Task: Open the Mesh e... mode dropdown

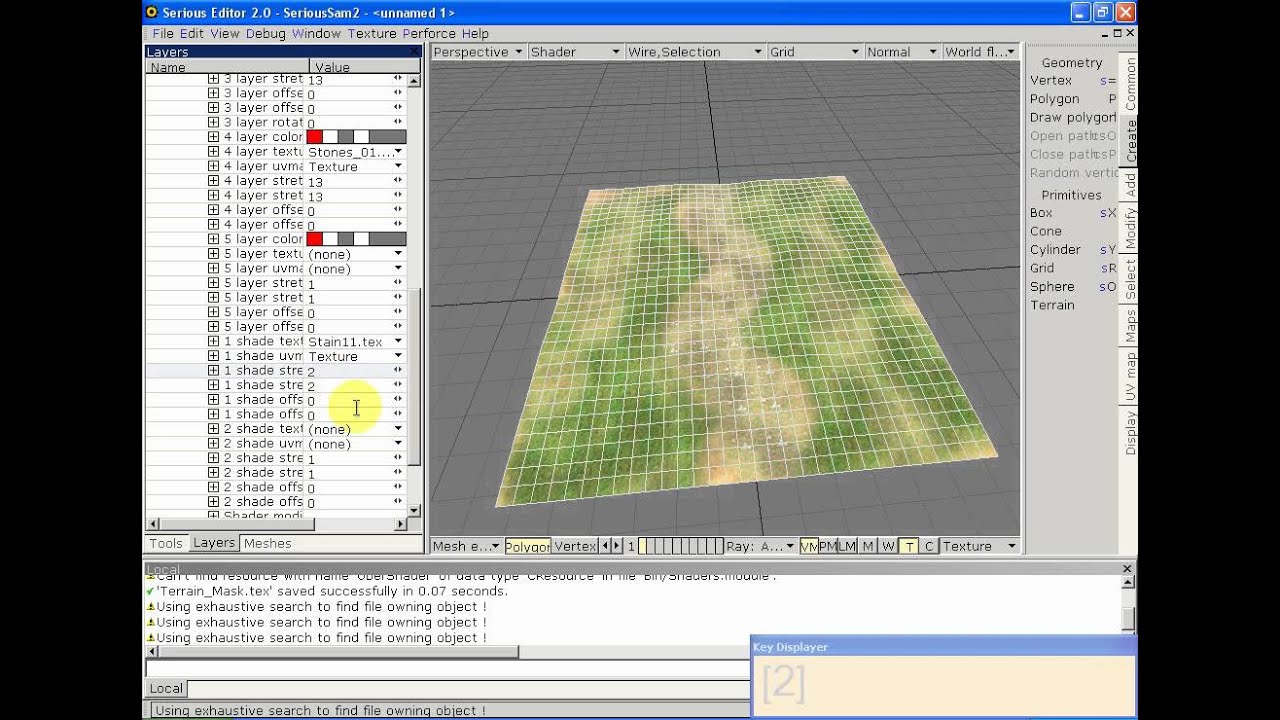Action: point(466,546)
